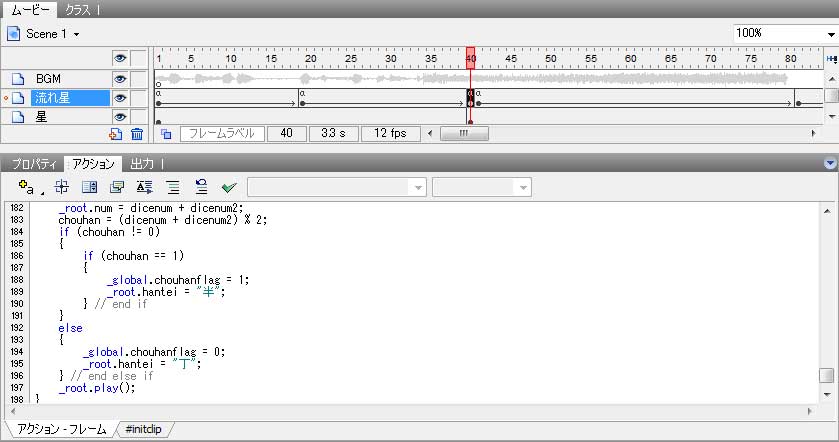Image resolution: width=839 pixels, height=442 pixels.
Task: Click the onion skin icon beside frame label
Action: 166,134
